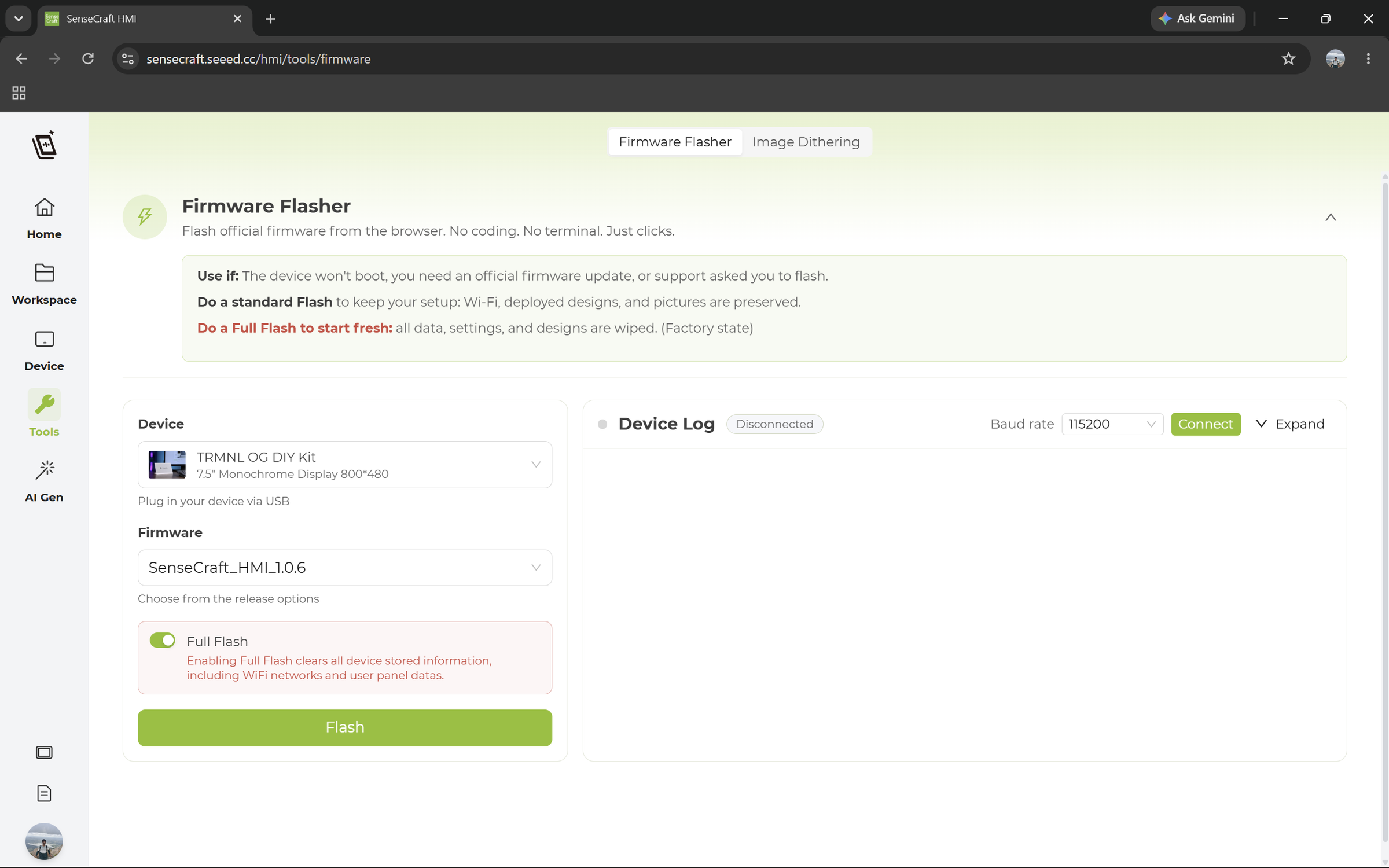Go back to previous page
Image resolution: width=1389 pixels, height=868 pixels.
pos(21,59)
